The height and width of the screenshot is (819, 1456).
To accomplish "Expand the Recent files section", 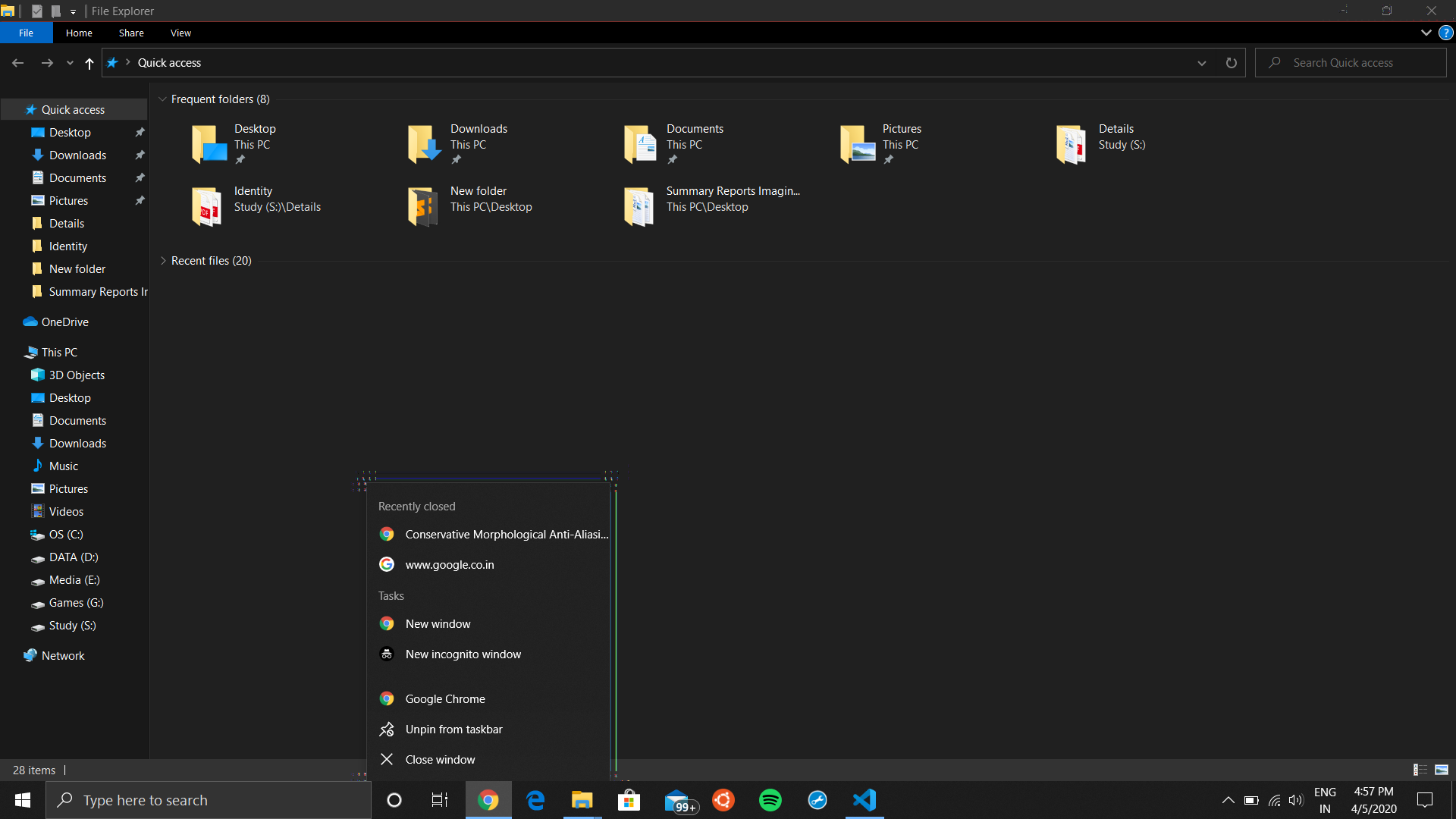I will click(162, 260).
